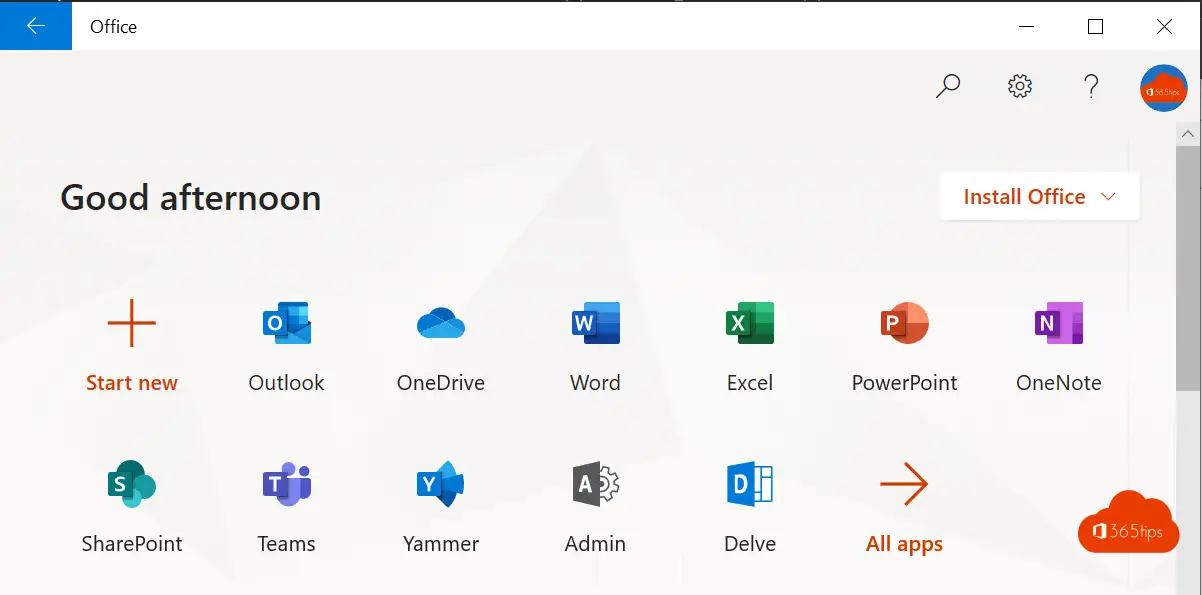Launch OneDrive from the app grid
The width and height of the screenshot is (1202, 595).
441,324
